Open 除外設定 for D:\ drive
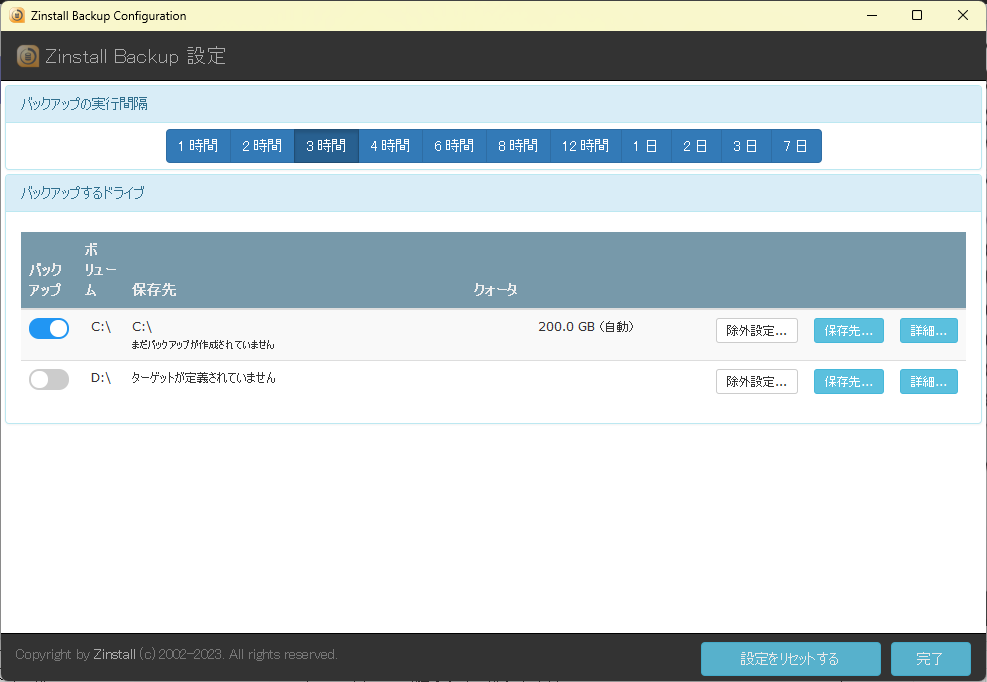987x682 pixels. [x=756, y=381]
